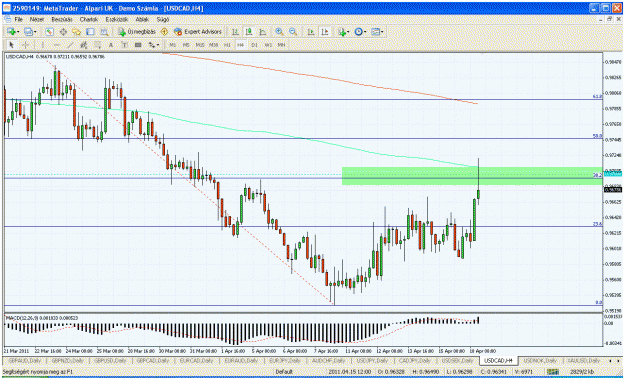Click the green highlighted rectangle zone on chart
Image resolution: width=625 pixels, height=378 pixels.
point(472,176)
